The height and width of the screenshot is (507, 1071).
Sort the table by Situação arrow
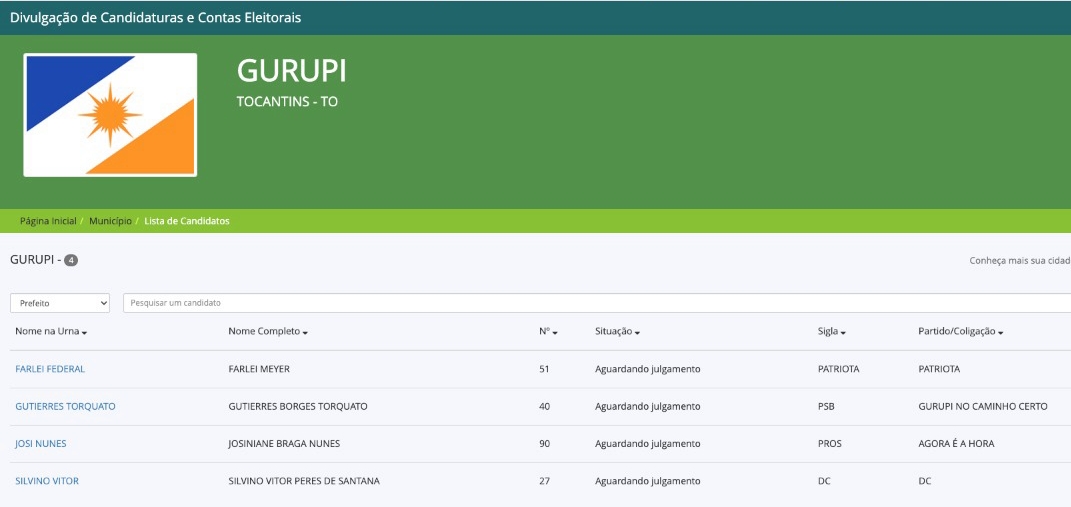tap(637, 332)
